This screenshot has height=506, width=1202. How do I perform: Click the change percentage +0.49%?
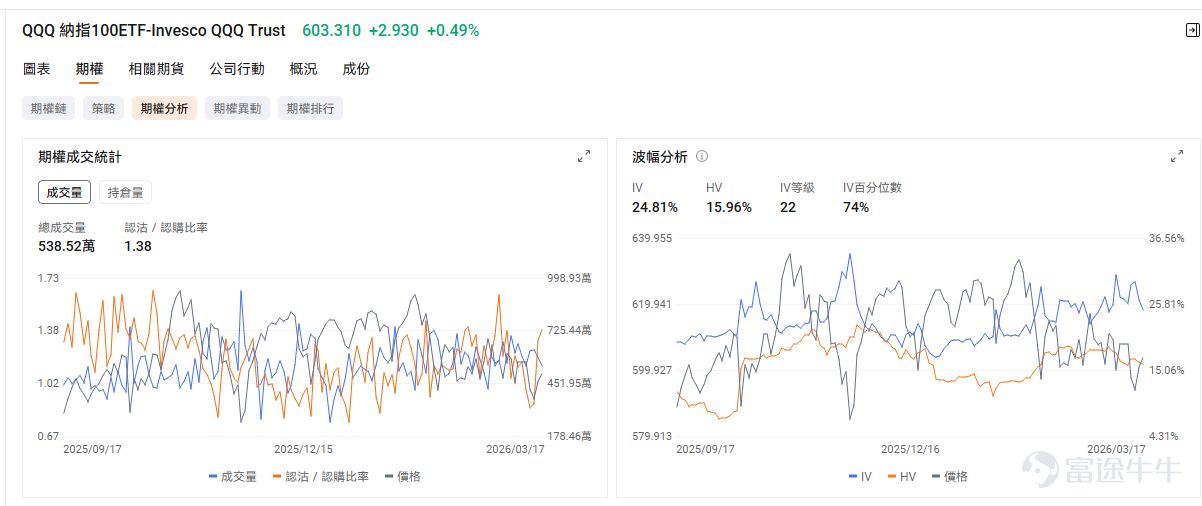[453, 30]
